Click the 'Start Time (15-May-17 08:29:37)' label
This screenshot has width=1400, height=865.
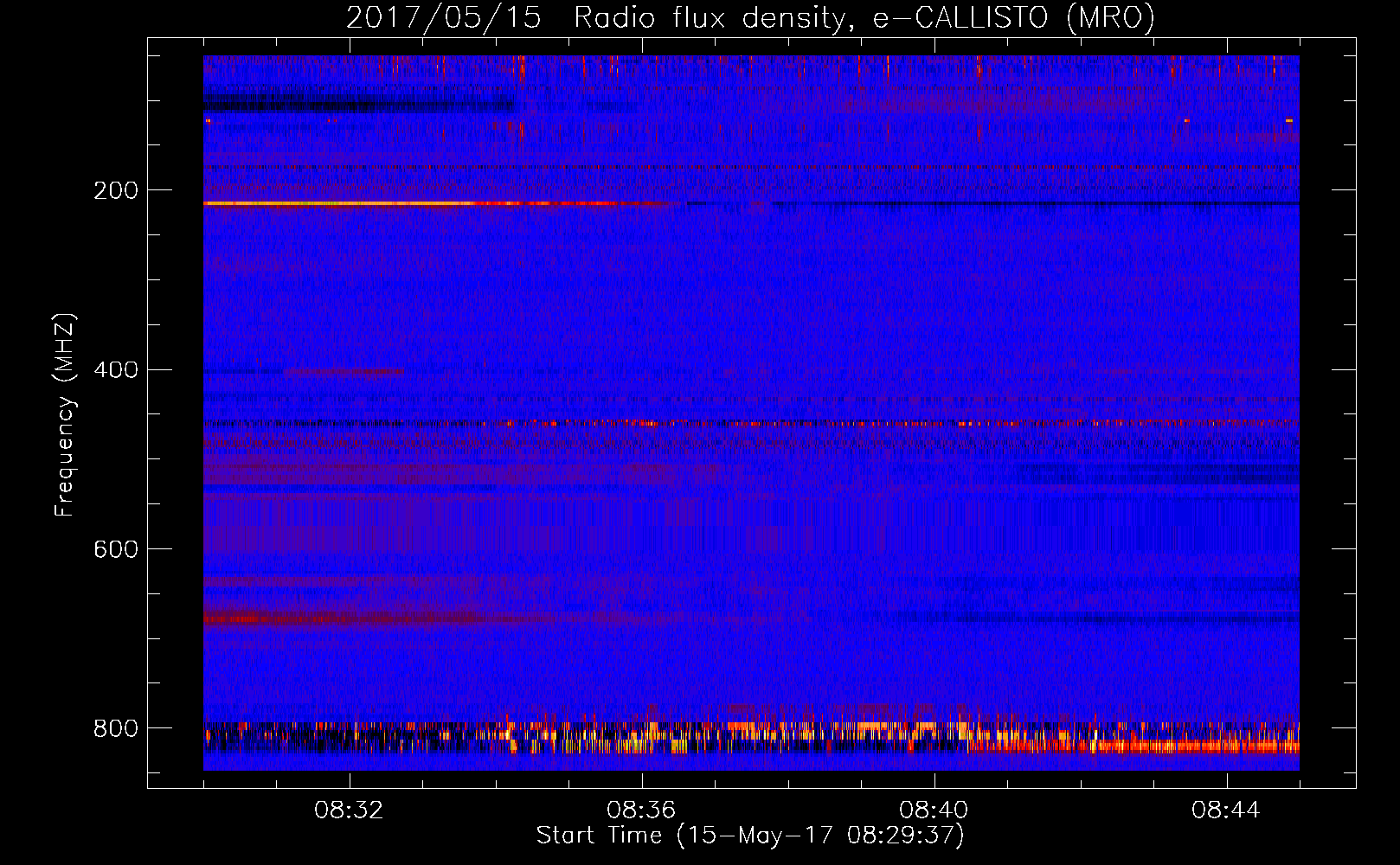tap(750, 836)
